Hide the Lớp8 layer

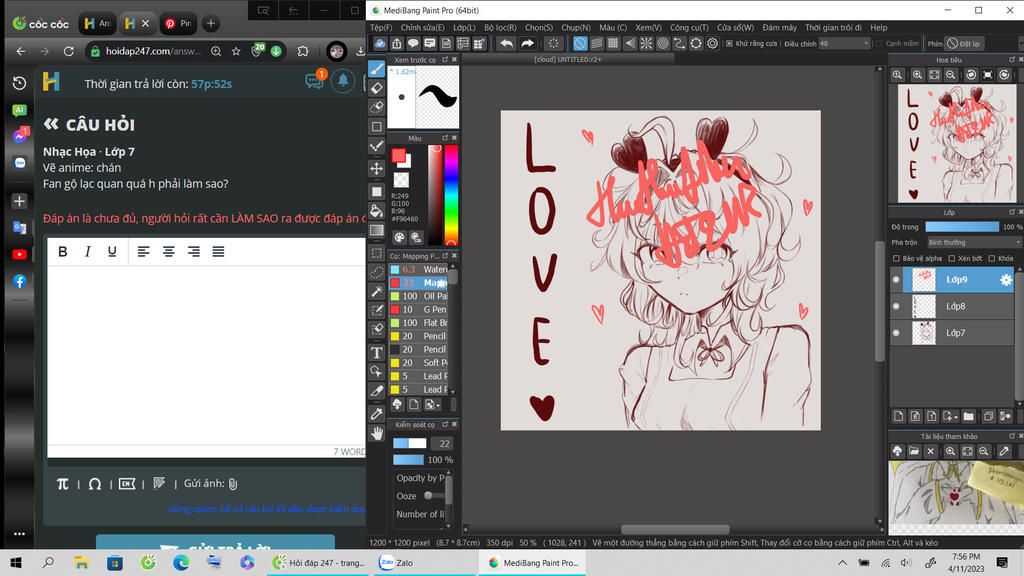(x=896, y=306)
